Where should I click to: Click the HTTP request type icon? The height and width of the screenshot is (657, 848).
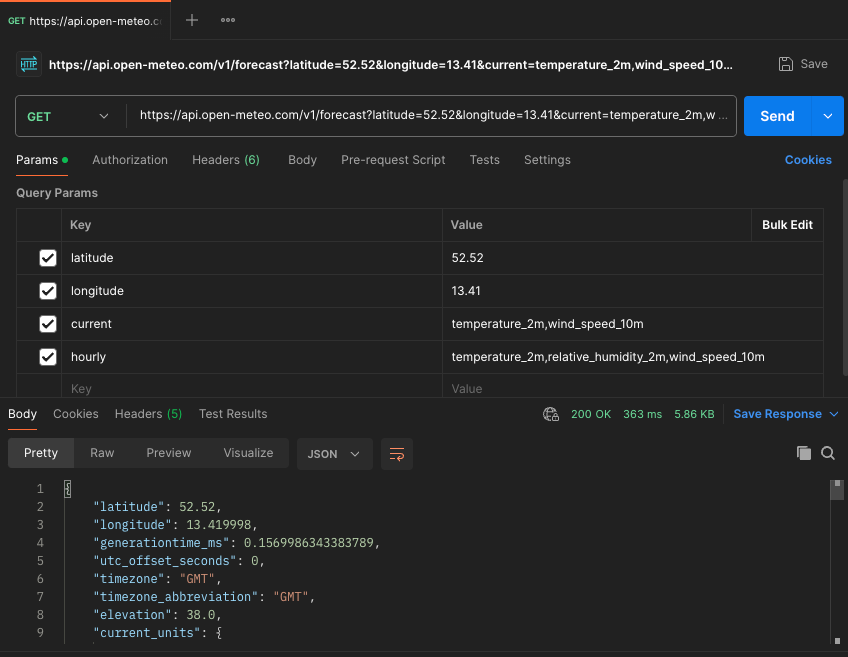29,64
